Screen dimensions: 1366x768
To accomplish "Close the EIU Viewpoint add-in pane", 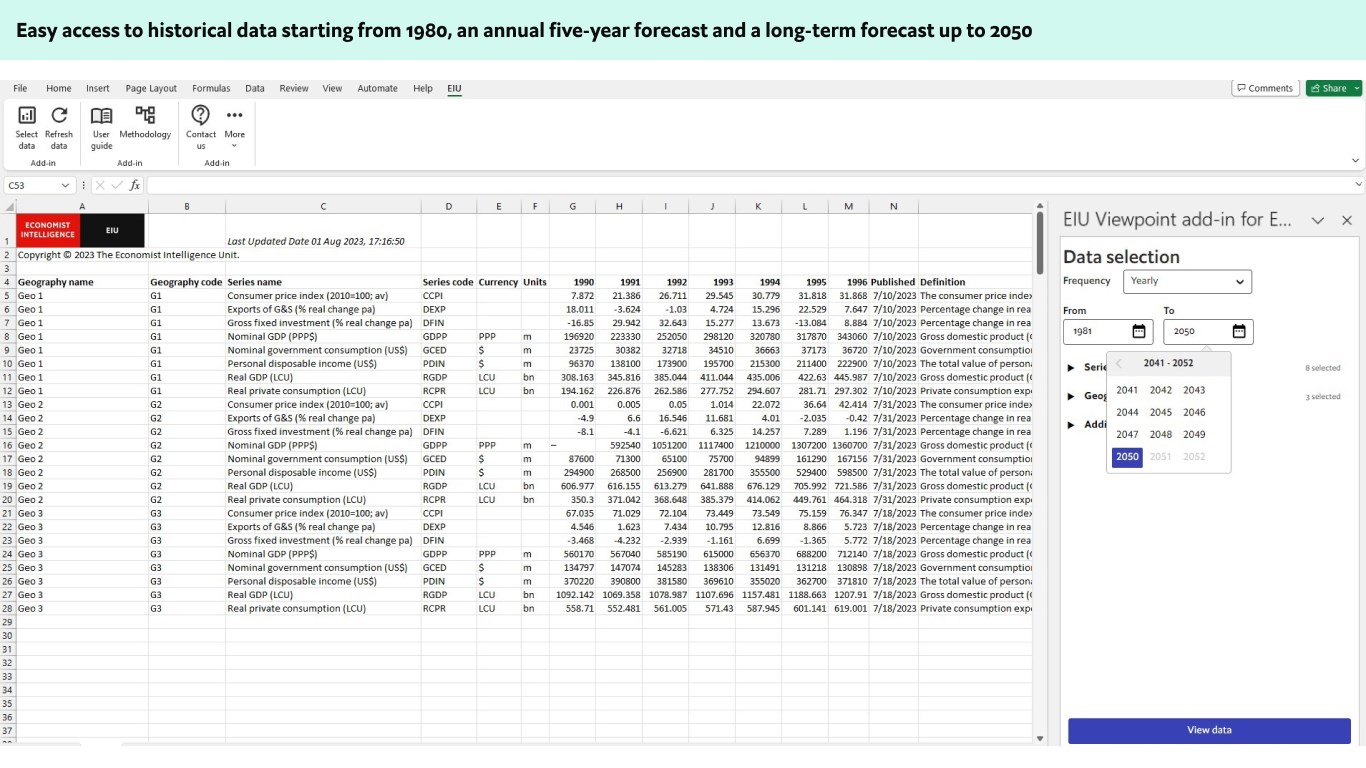I will [x=1347, y=220].
